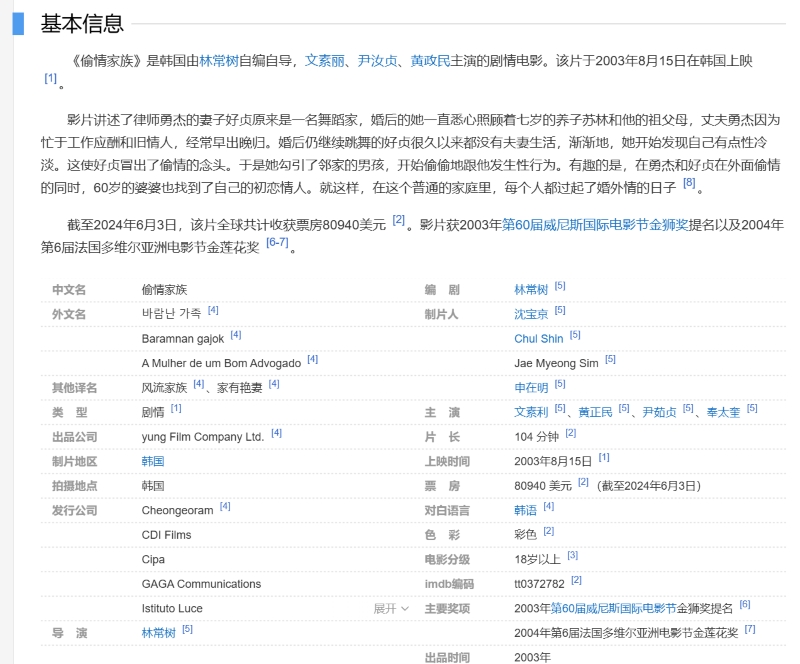Screen dimensions: 800x664
Task: Click reference [8] after the plot summary
Action: coord(689,183)
